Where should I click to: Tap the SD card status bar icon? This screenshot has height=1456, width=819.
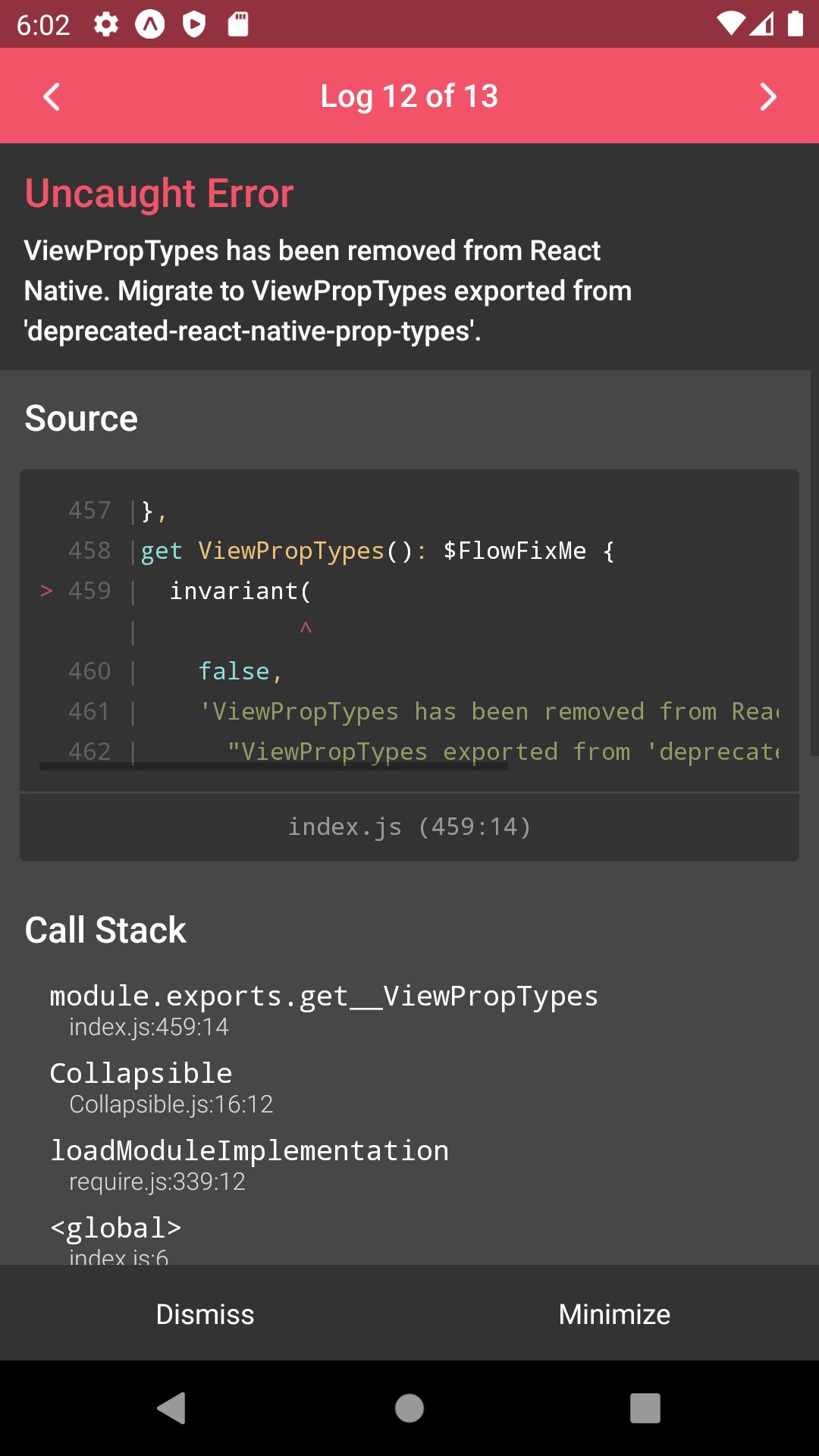point(238,24)
